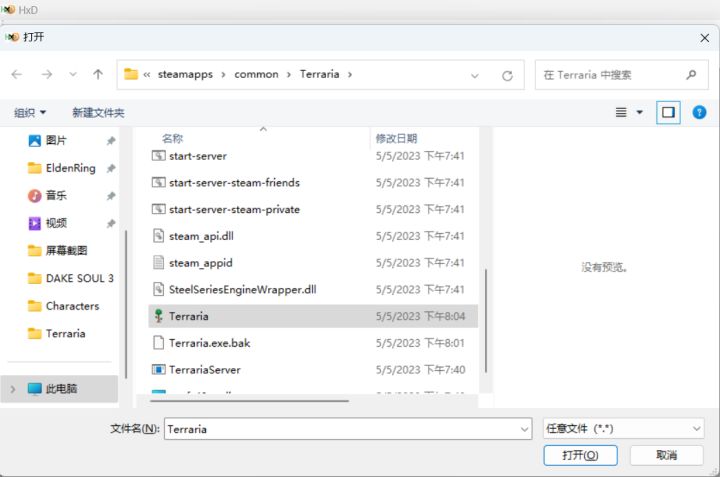Open the 组织 menu
The width and height of the screenshot is (720, 477).
[x=30, y=112]
